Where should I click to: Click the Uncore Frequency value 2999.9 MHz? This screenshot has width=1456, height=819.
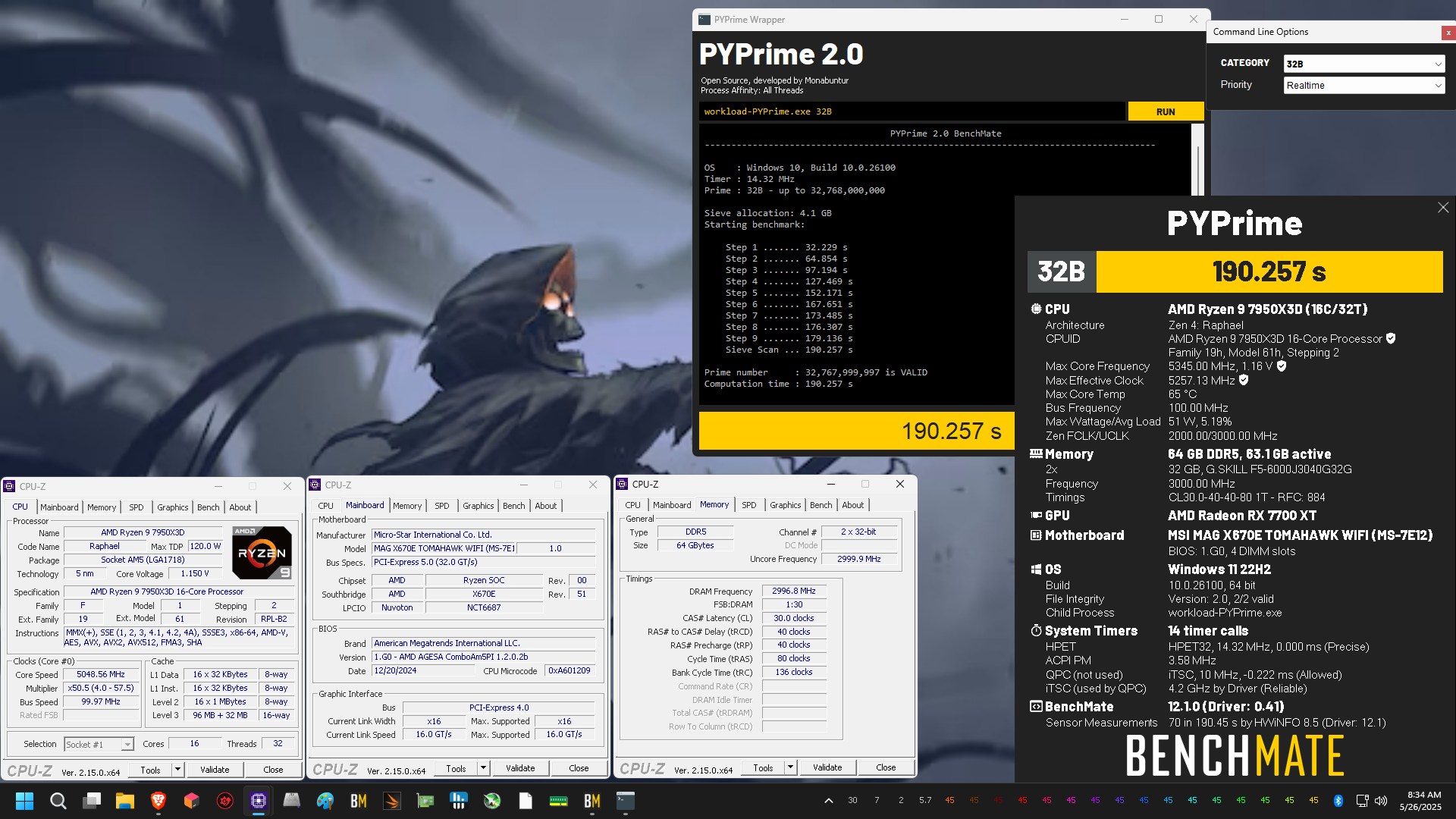(x=859, y=559)
